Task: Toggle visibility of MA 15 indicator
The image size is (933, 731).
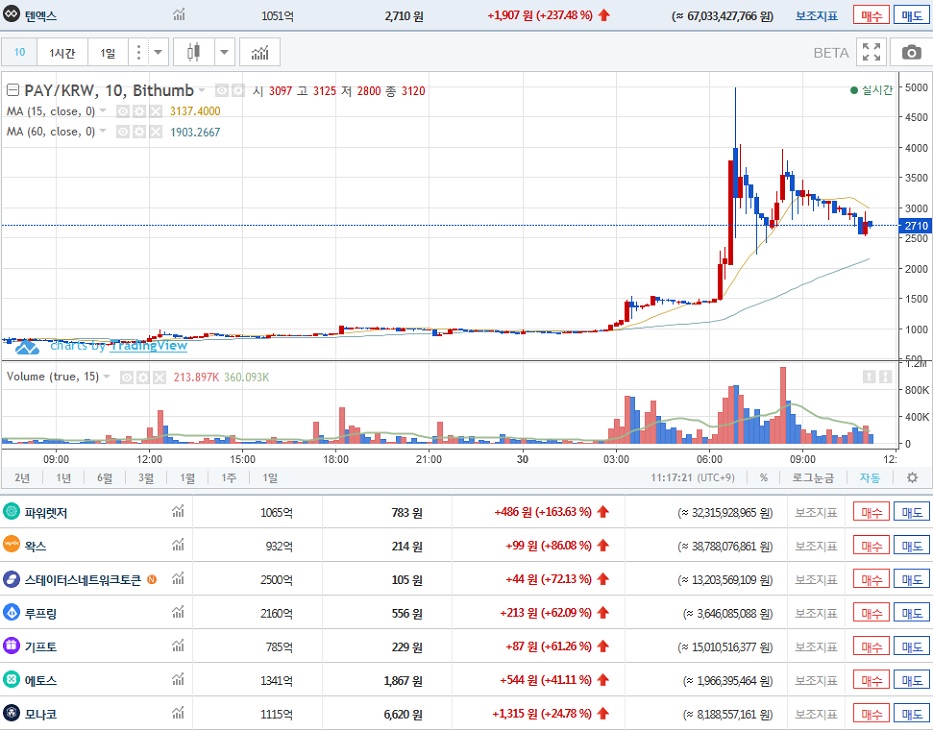Action: coord(123,111)
